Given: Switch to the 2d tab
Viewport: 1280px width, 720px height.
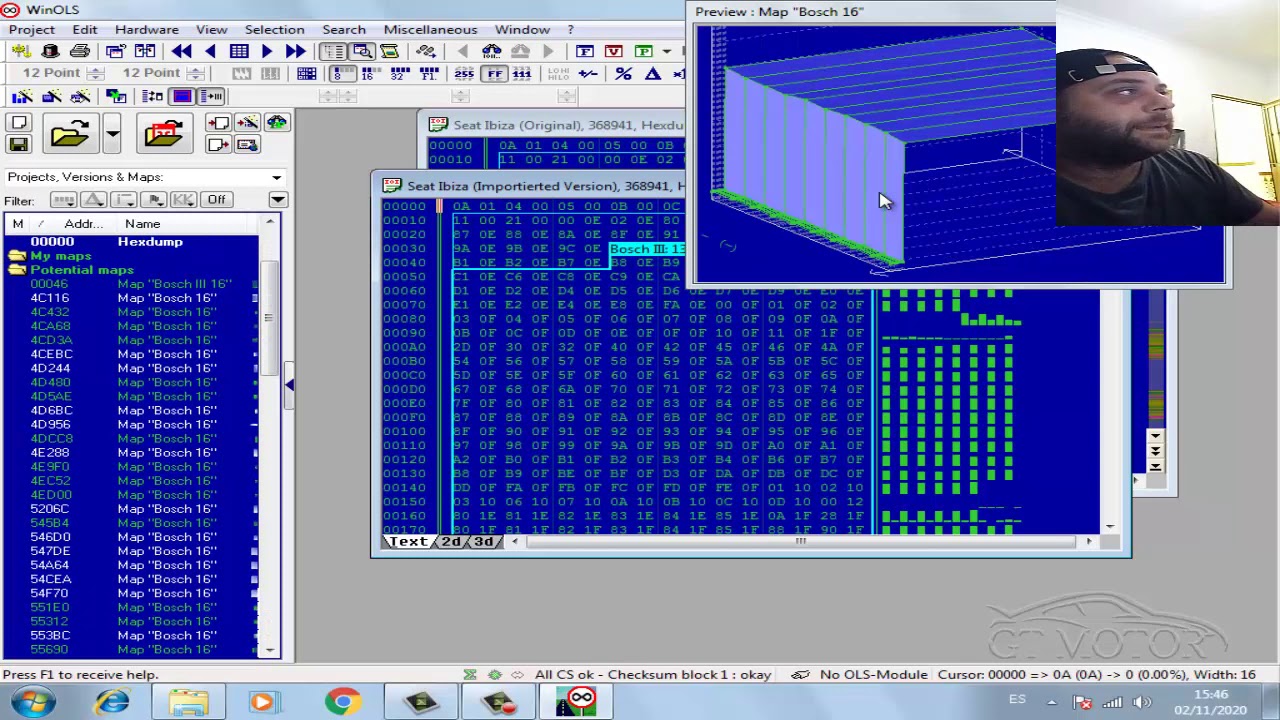Looking at the screenshot, I should coord(451,542).
